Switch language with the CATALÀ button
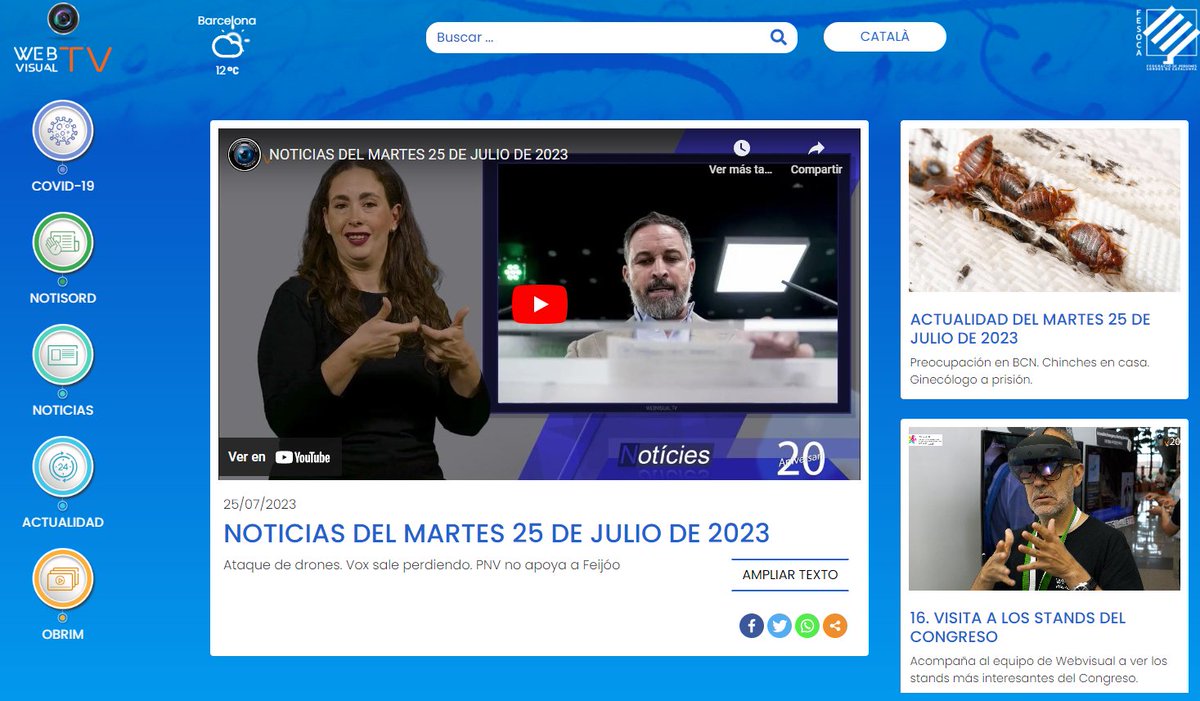 coord(885,37)
